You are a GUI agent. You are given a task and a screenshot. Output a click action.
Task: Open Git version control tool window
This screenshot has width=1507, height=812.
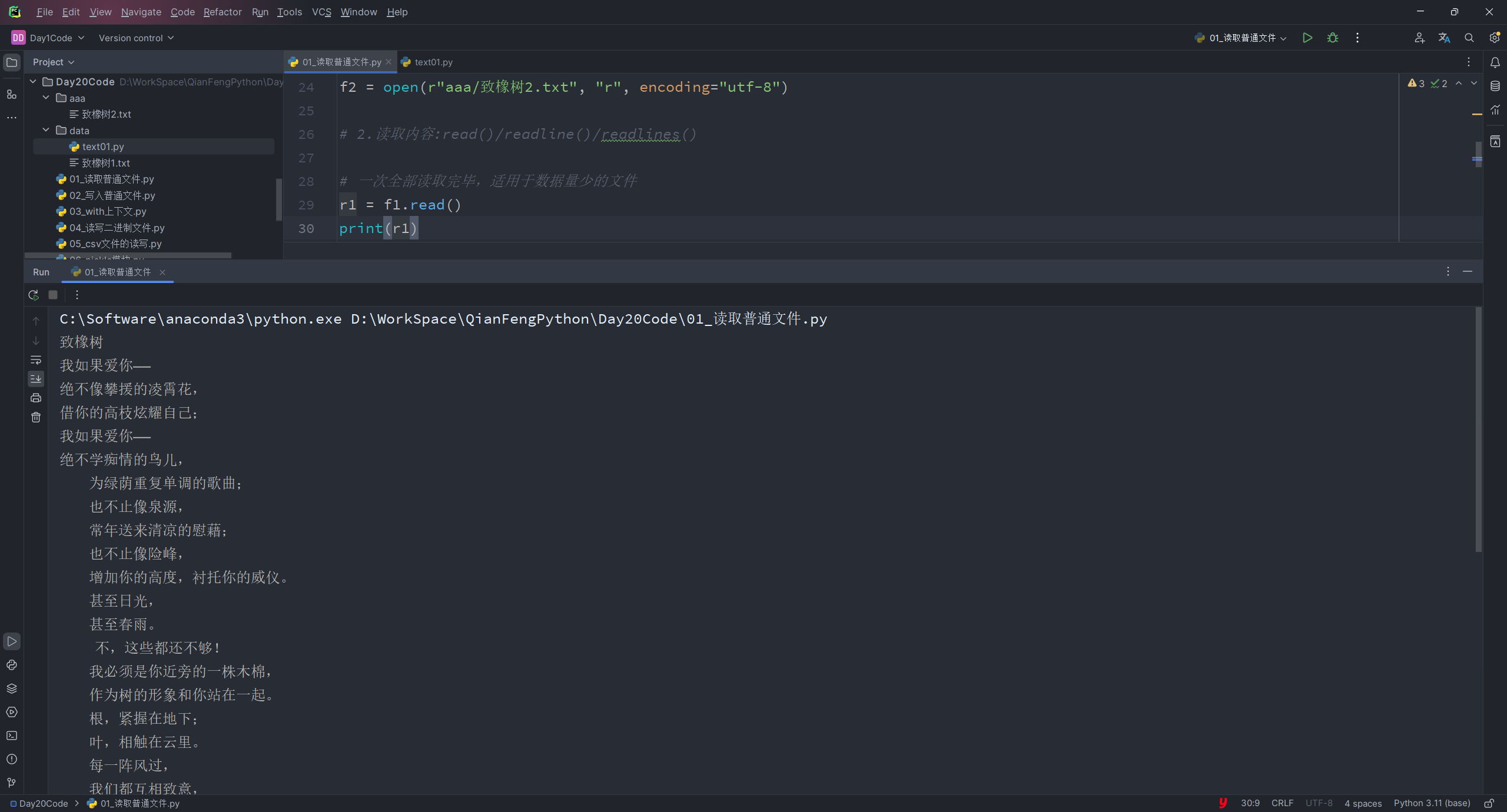[12, 783]
